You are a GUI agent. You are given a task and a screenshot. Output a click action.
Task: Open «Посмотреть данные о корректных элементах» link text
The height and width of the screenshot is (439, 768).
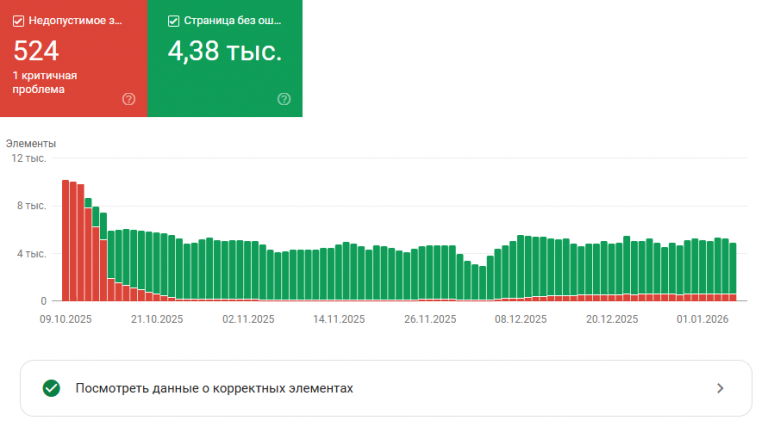(214, 389)
